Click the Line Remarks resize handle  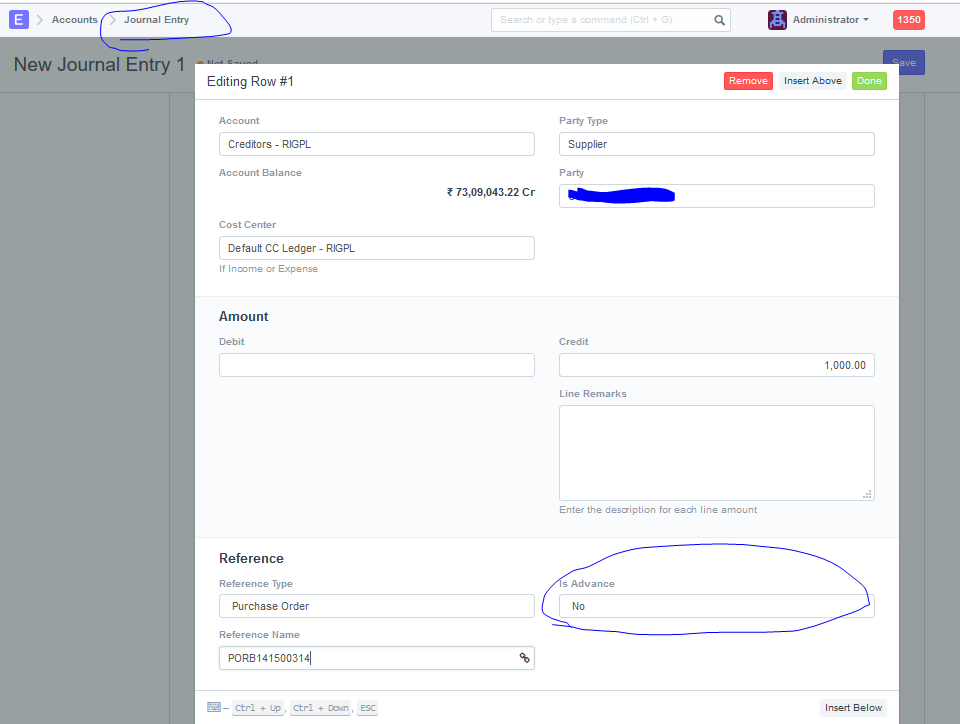pyautogui.click(x=867, y=494)
